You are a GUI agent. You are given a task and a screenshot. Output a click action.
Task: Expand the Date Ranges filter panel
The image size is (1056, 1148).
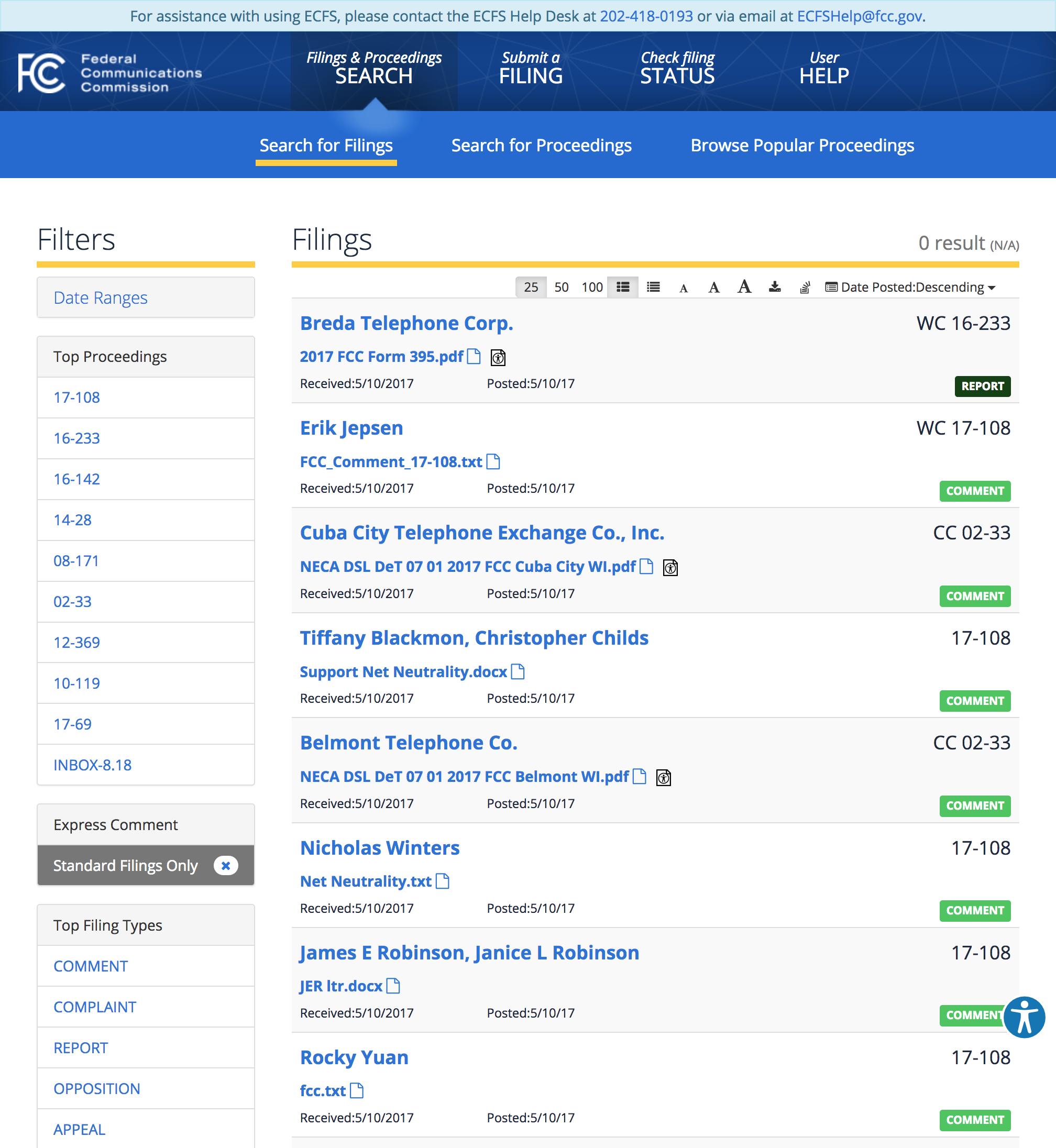[146, 297]
